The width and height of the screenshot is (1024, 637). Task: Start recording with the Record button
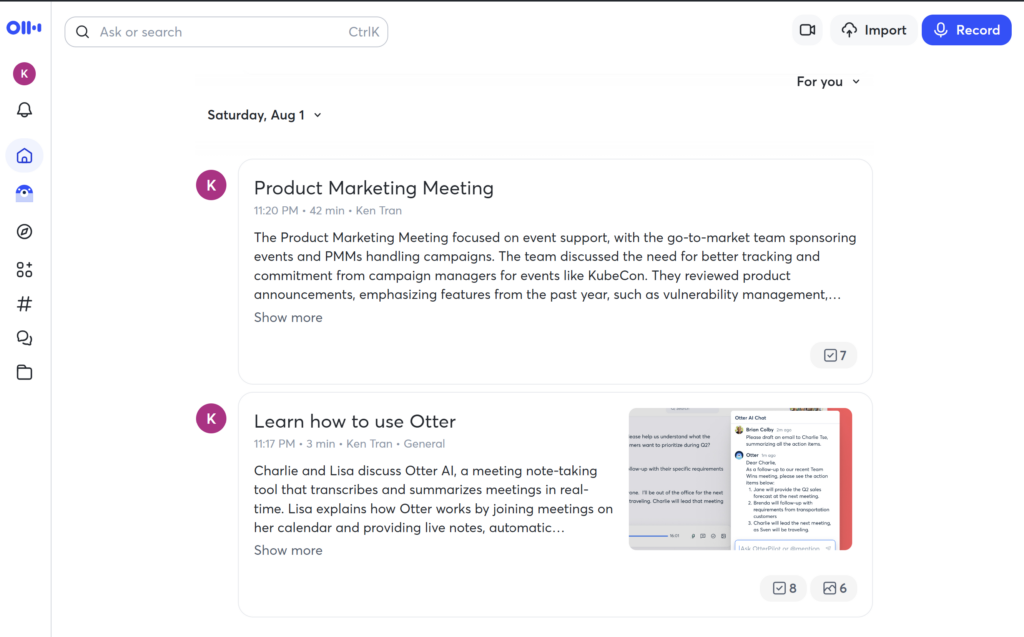pos(967,30)
